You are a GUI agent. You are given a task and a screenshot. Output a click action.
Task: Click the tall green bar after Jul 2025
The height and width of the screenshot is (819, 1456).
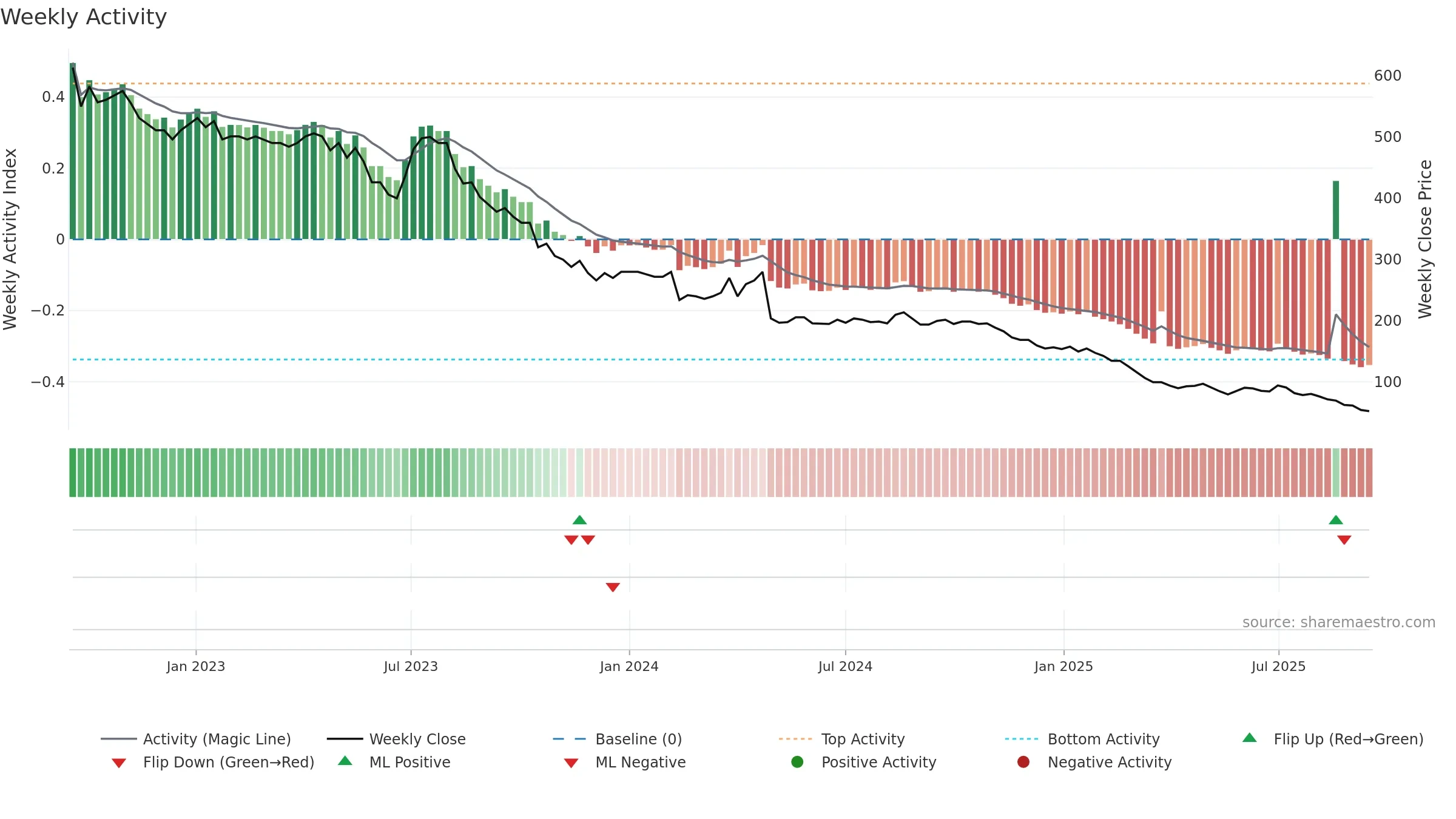point(1336,210)
